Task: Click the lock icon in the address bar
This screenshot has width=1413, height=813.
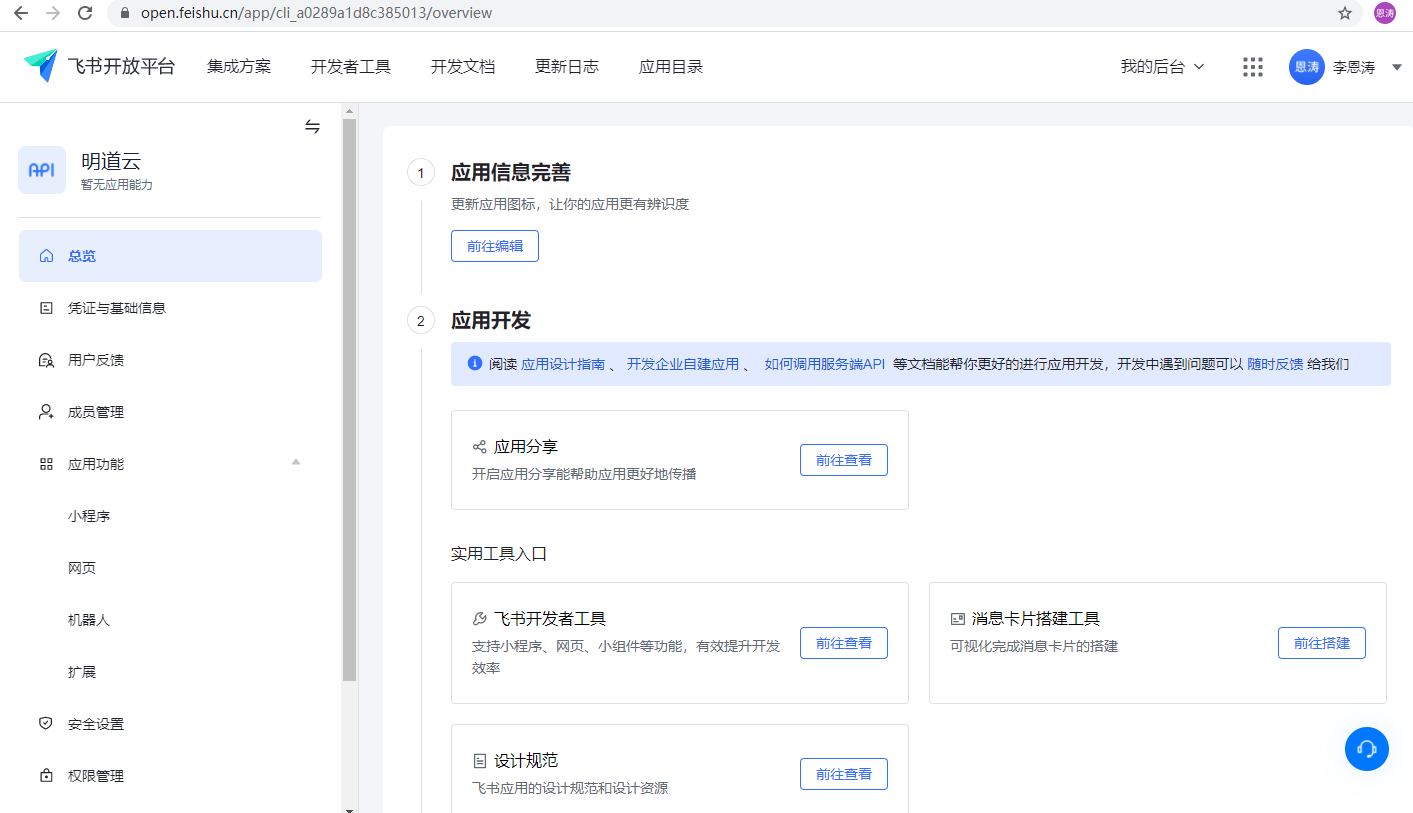Action: point(125,13)
